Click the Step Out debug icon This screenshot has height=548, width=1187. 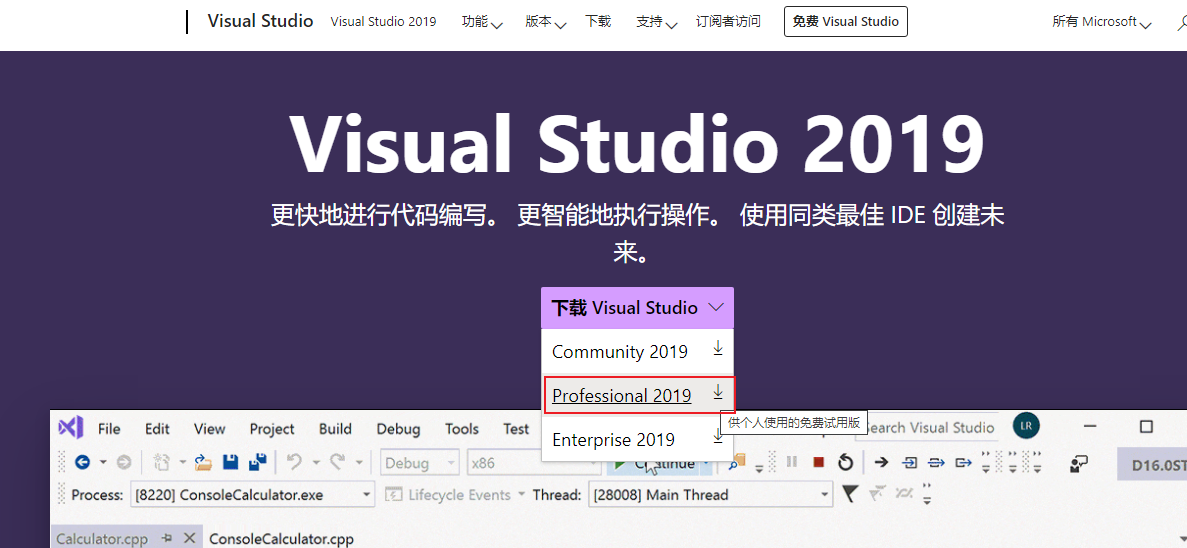click(963, 462)
